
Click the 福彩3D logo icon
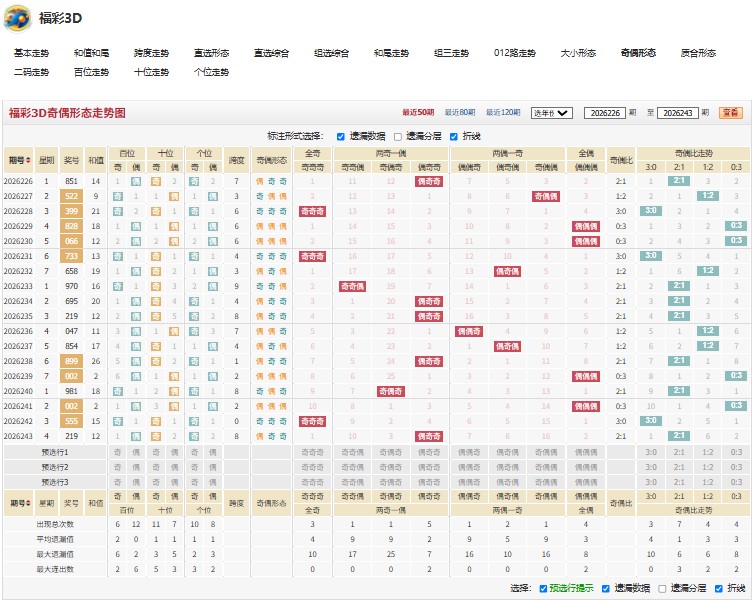tap(17, 18)
